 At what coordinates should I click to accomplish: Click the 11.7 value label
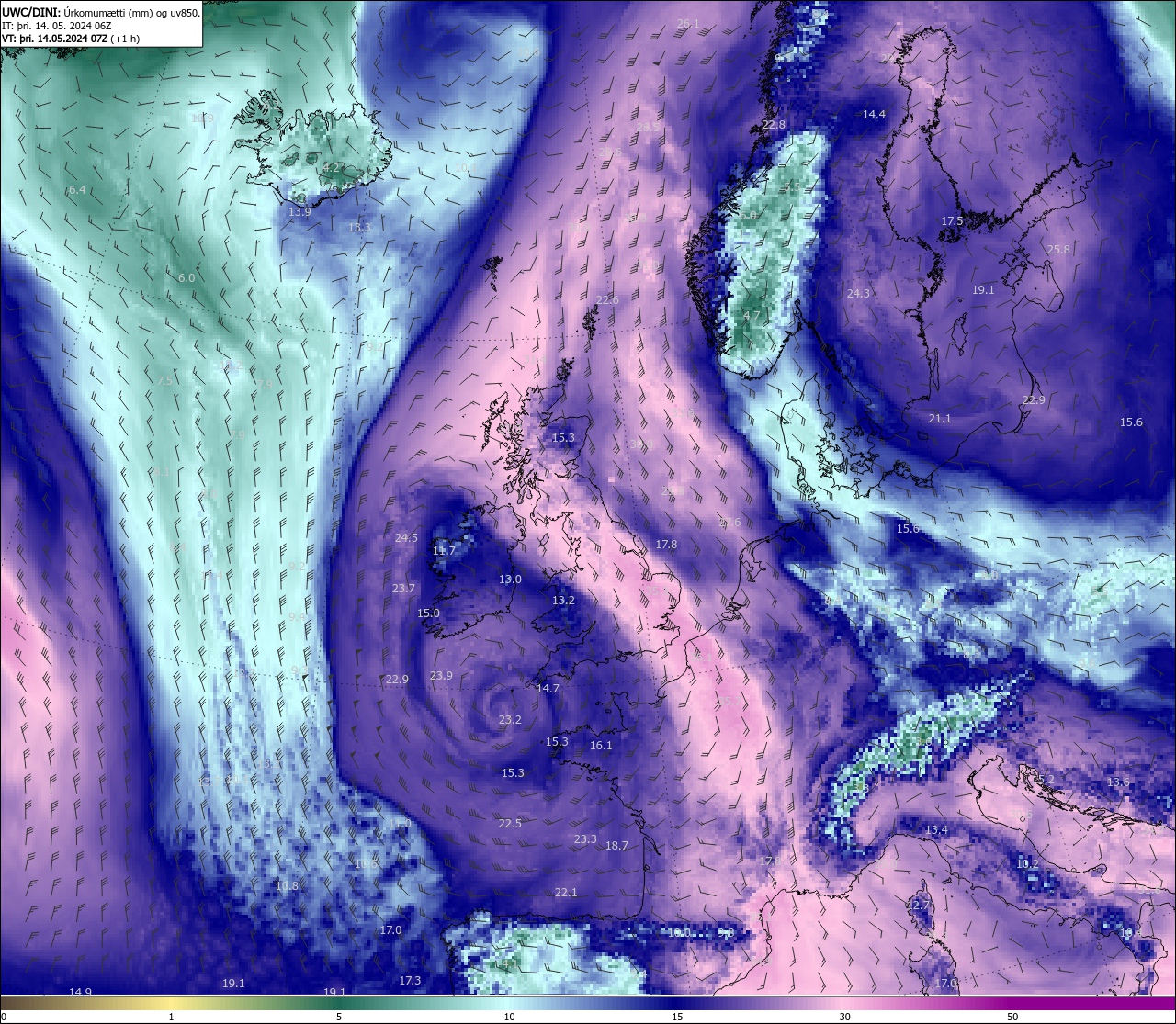pyautogui.click(x=444, y=550)
